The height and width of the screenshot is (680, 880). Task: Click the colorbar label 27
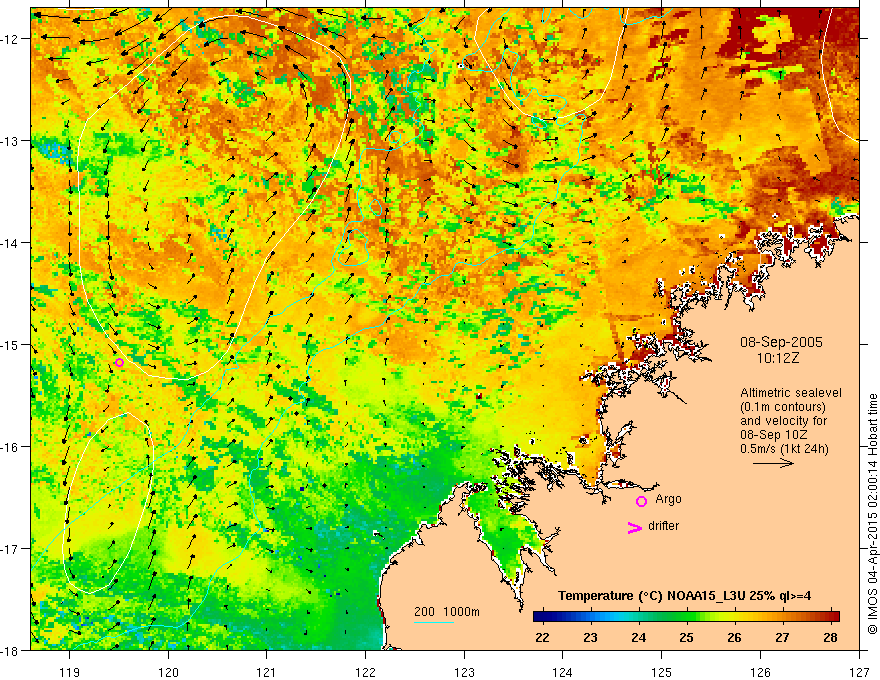pyautogui.click(x=782, y=638)
